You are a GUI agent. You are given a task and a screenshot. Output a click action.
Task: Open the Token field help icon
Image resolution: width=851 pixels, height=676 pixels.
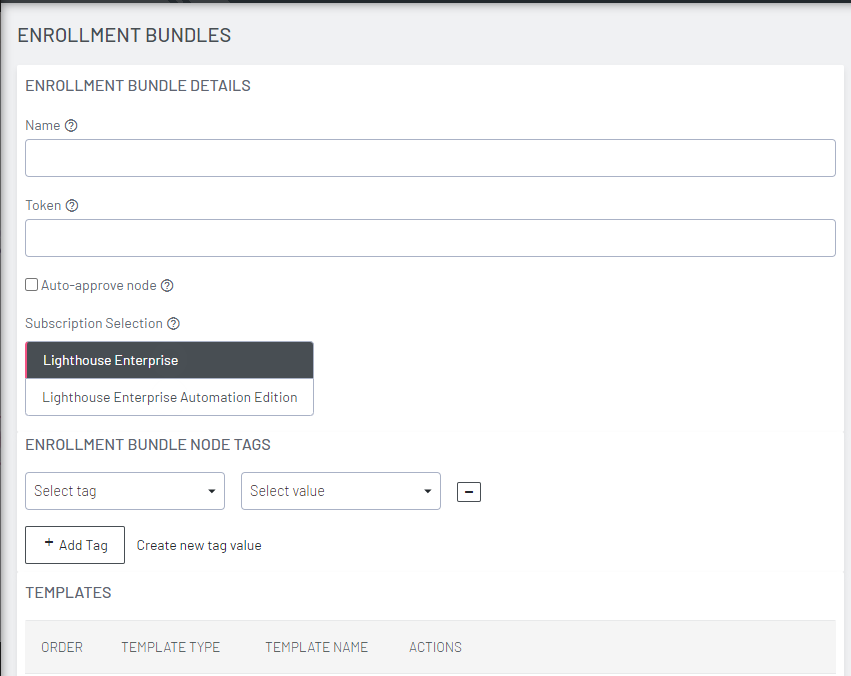click(x=71, y=205)
